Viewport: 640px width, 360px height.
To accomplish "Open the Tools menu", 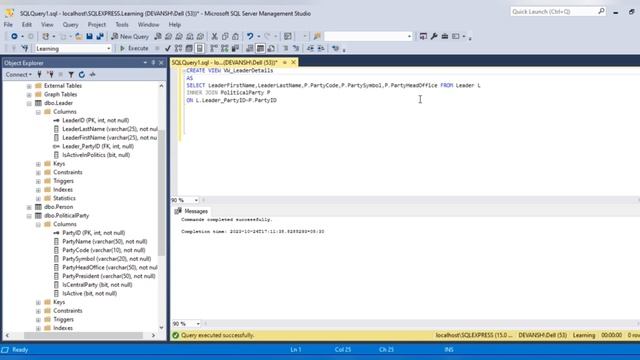I will [122, 24].
